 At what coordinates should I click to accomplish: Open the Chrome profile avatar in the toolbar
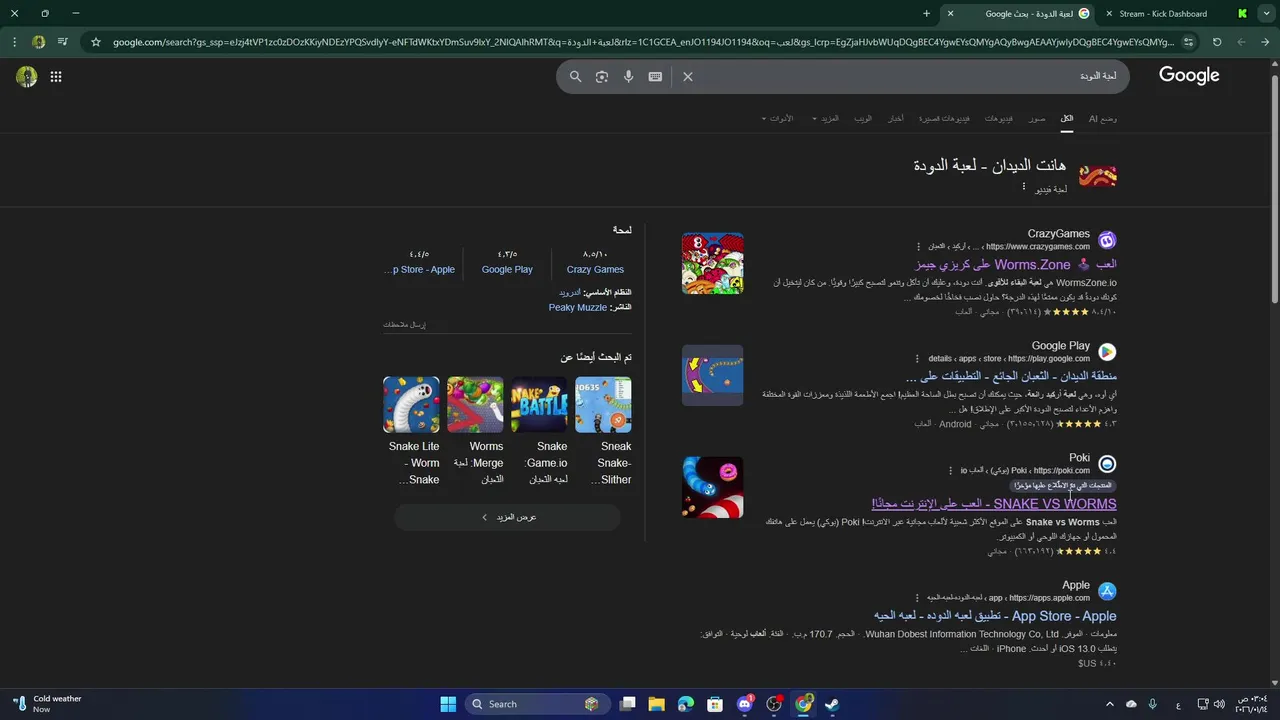click(38, 42)
